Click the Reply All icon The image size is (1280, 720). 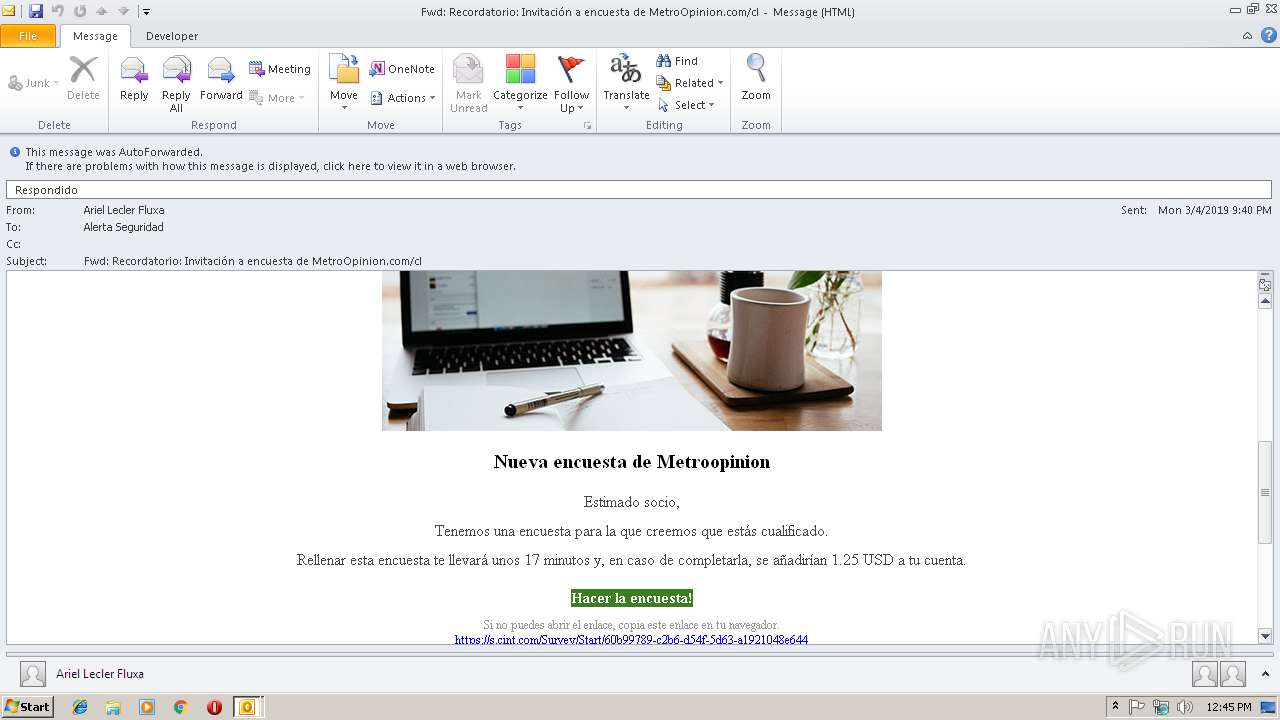[176, 84]
